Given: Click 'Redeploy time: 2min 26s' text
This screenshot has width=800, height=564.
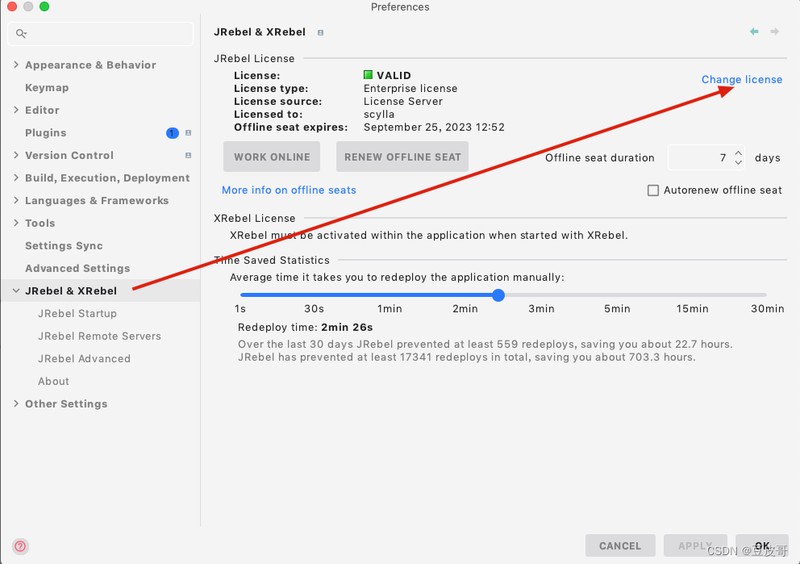Looking at the screenshot, I should [x=305, y=327].
